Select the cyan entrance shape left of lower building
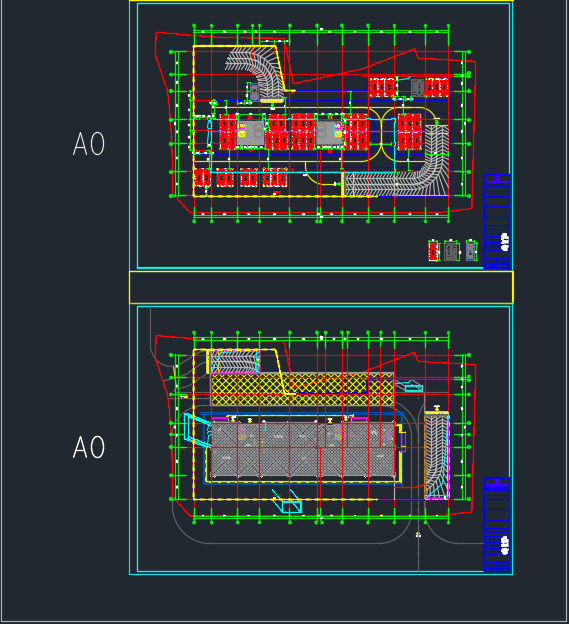Screen dimensions: 569x624 [x=196, y=430]
